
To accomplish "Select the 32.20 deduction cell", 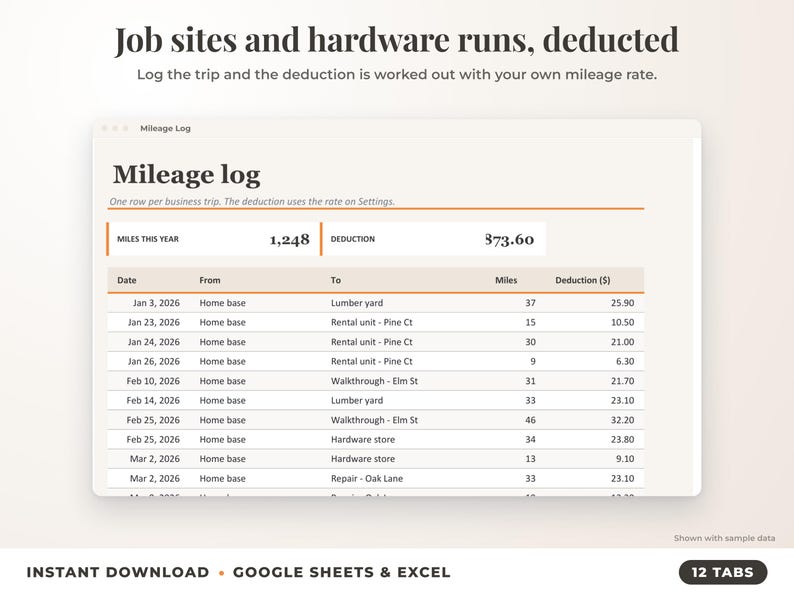I will (x=622, y=420).
